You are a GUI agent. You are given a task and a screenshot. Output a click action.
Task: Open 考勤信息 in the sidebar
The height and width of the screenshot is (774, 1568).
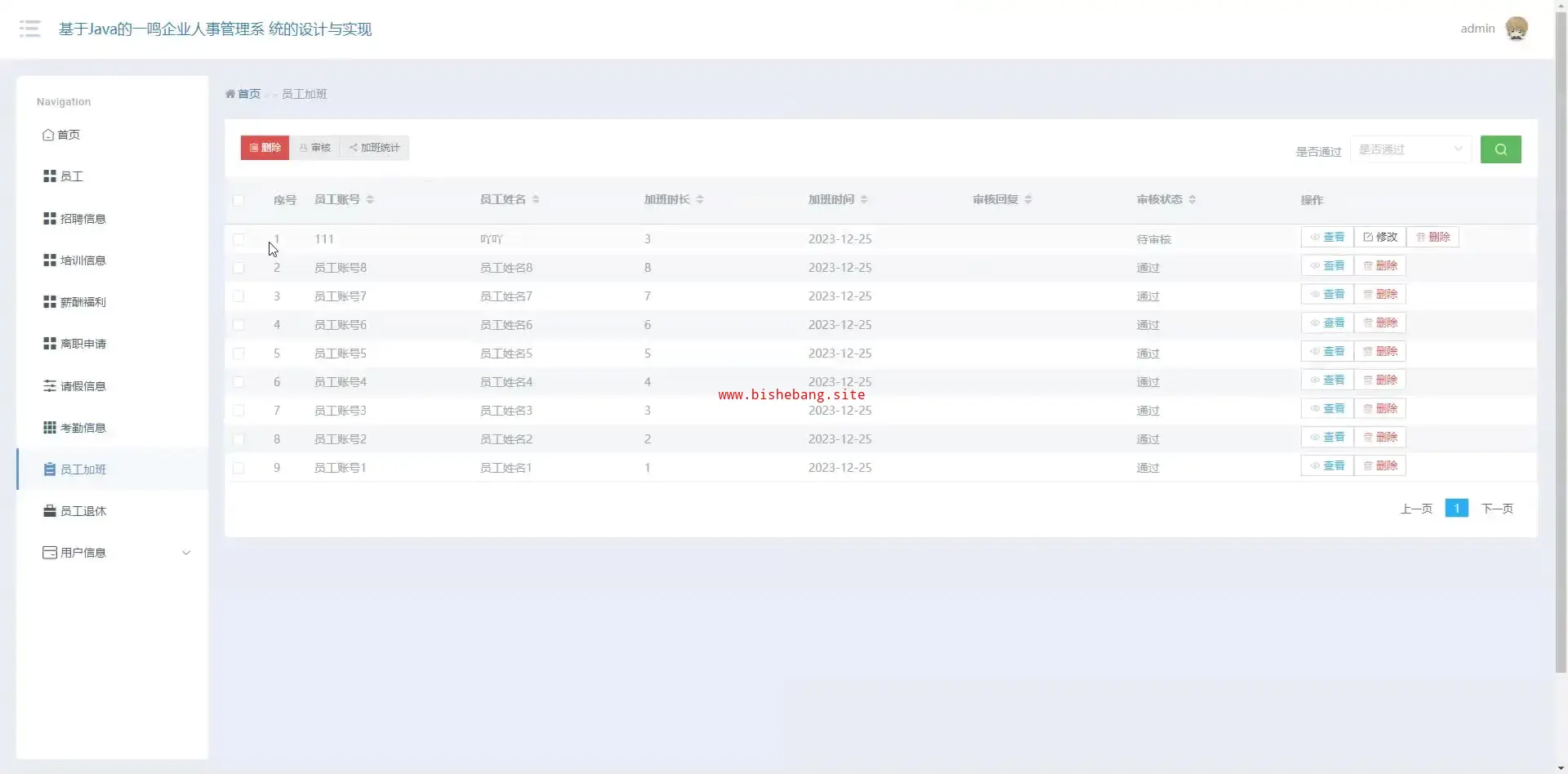click(x=82, y=428)
